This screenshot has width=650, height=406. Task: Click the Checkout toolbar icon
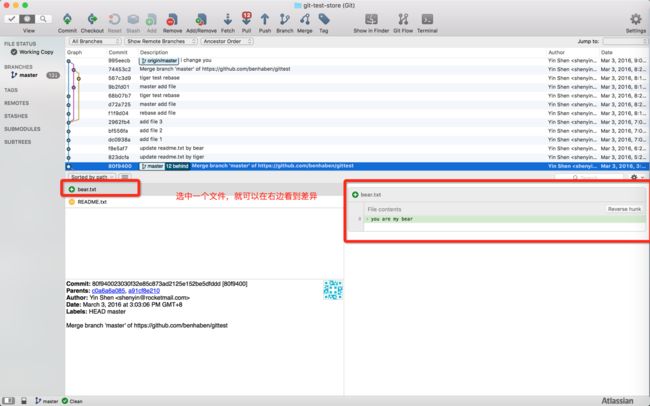pos(92,19)
